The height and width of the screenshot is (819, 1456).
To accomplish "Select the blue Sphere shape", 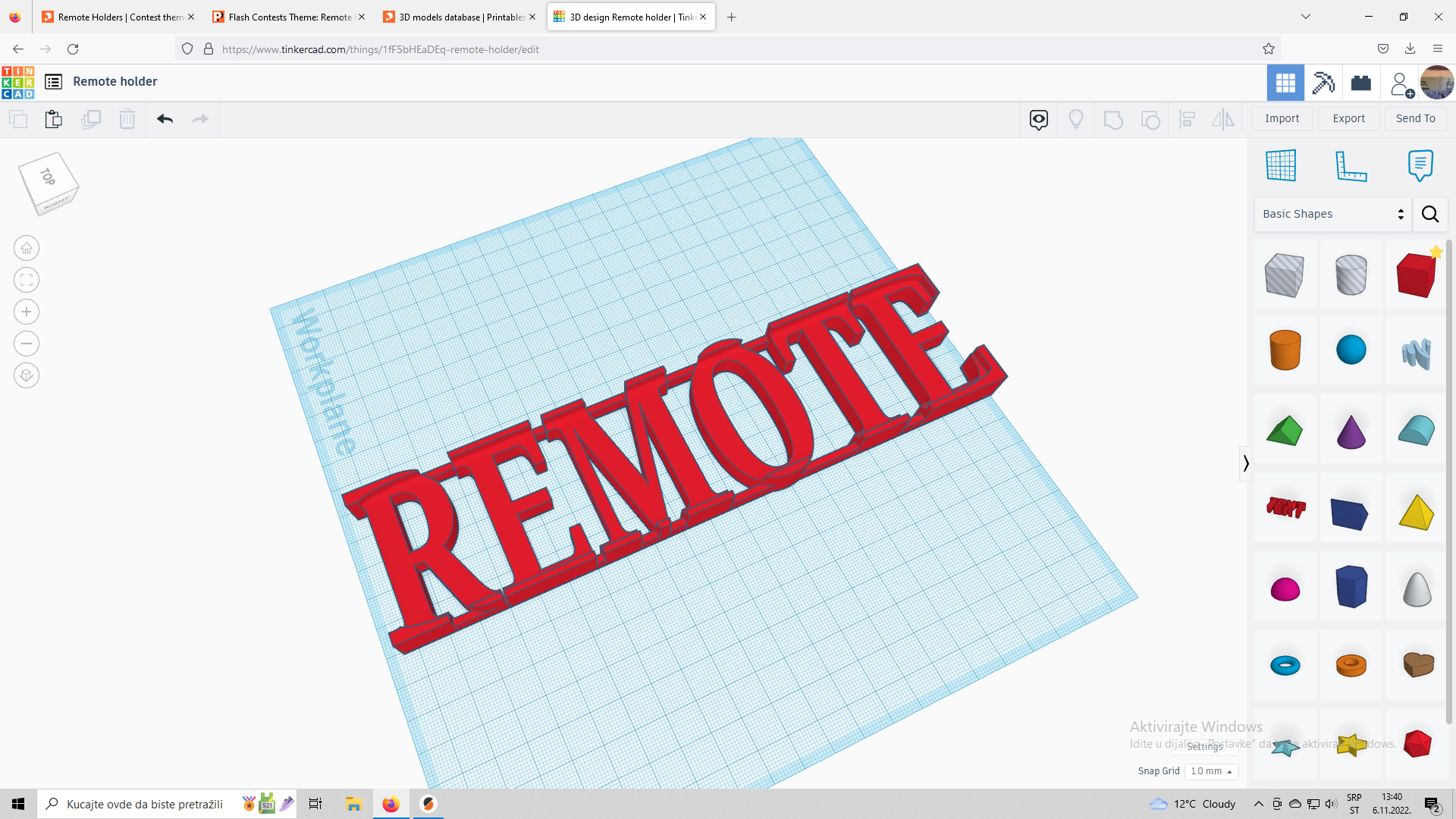I will [x=1352, y=350].
